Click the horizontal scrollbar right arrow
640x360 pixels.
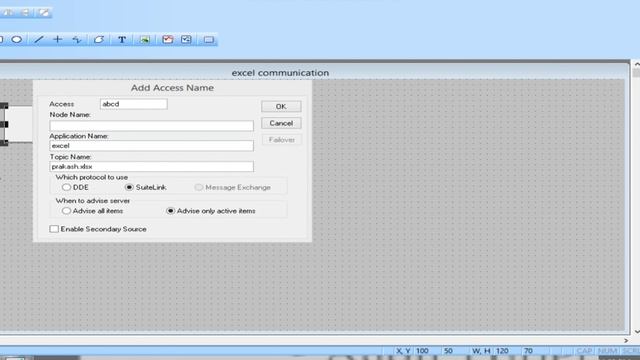click(x=626, y=340)
